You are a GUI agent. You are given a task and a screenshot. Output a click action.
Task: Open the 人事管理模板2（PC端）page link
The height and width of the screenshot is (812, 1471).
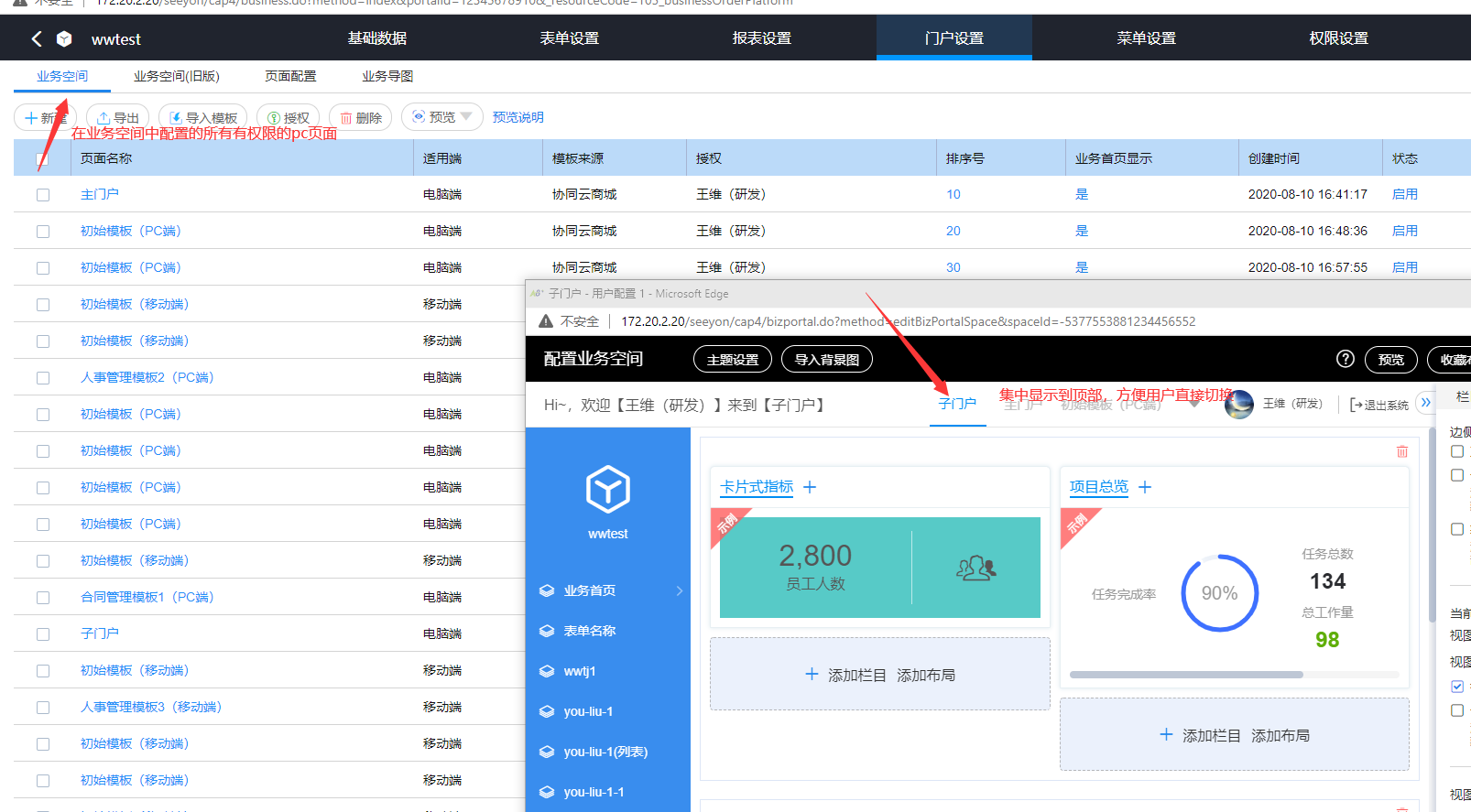click(147, 377)
